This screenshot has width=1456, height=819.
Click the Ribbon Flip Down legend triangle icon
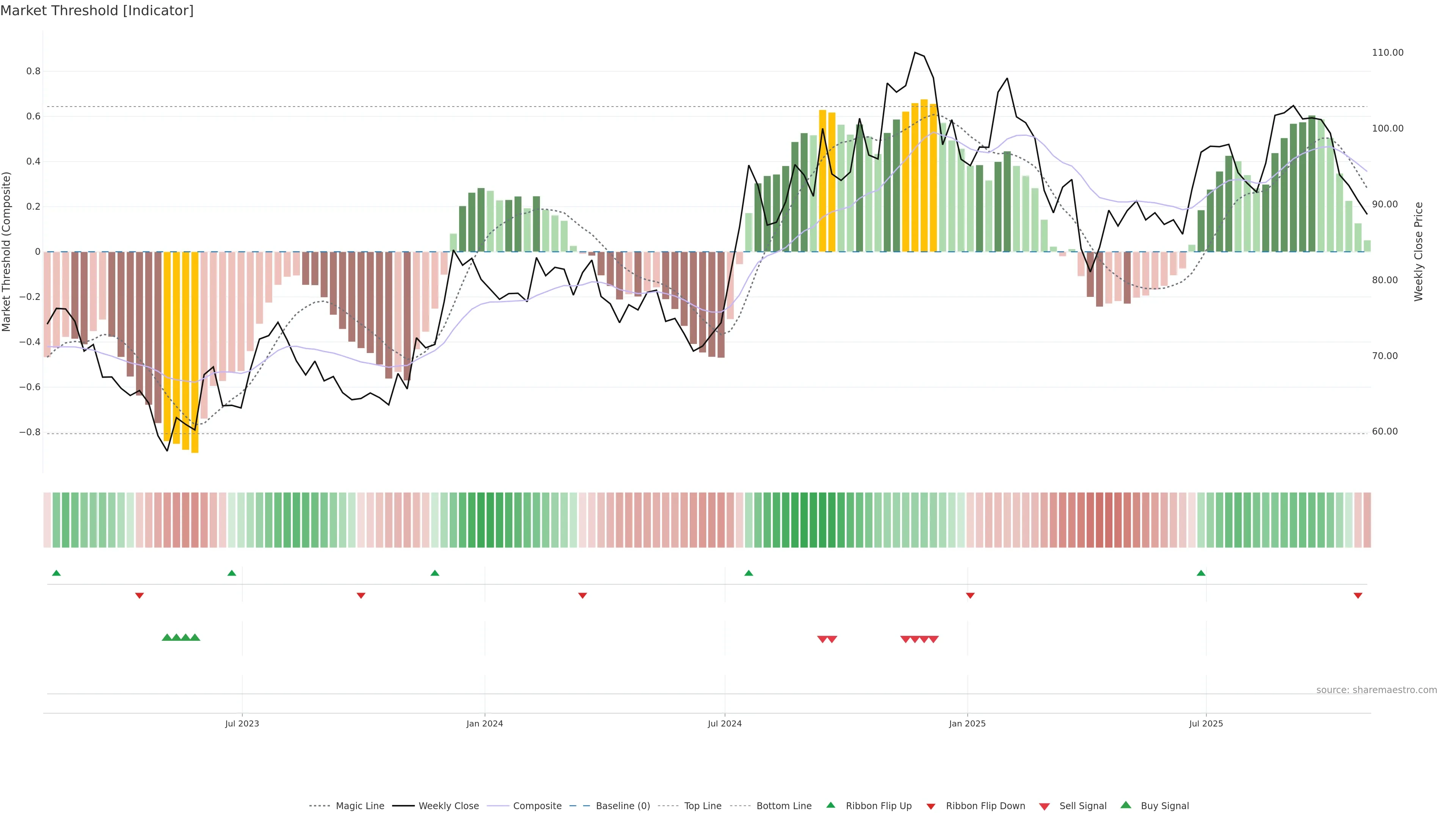(x=931, y=806)
